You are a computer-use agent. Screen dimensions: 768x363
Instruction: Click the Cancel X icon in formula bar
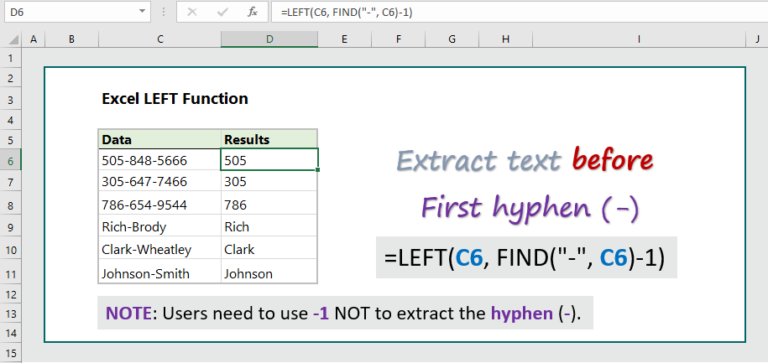(192, 12)
